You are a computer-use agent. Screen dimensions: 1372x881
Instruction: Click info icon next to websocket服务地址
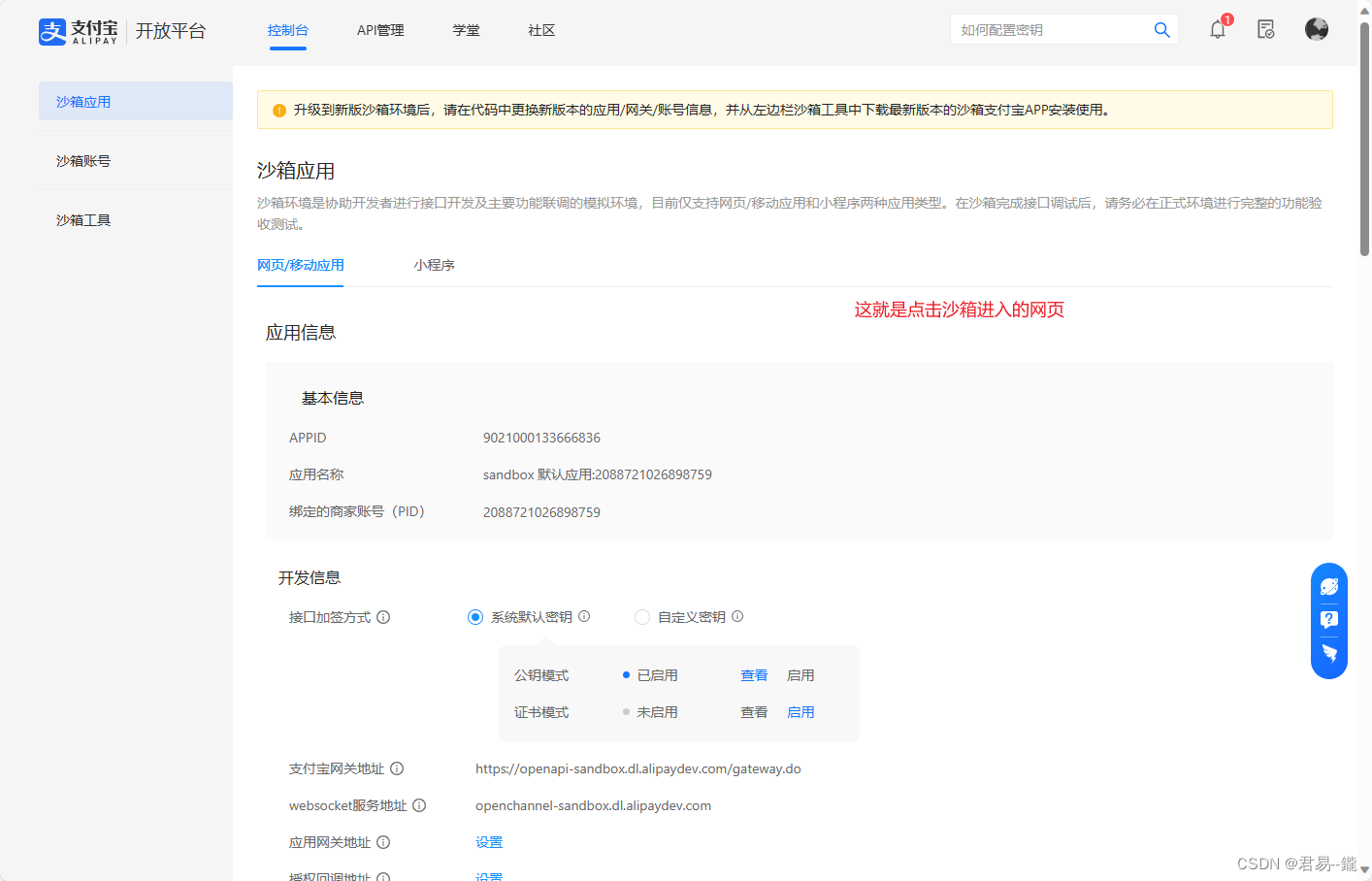pyautogui.click(x=419, y=805)
